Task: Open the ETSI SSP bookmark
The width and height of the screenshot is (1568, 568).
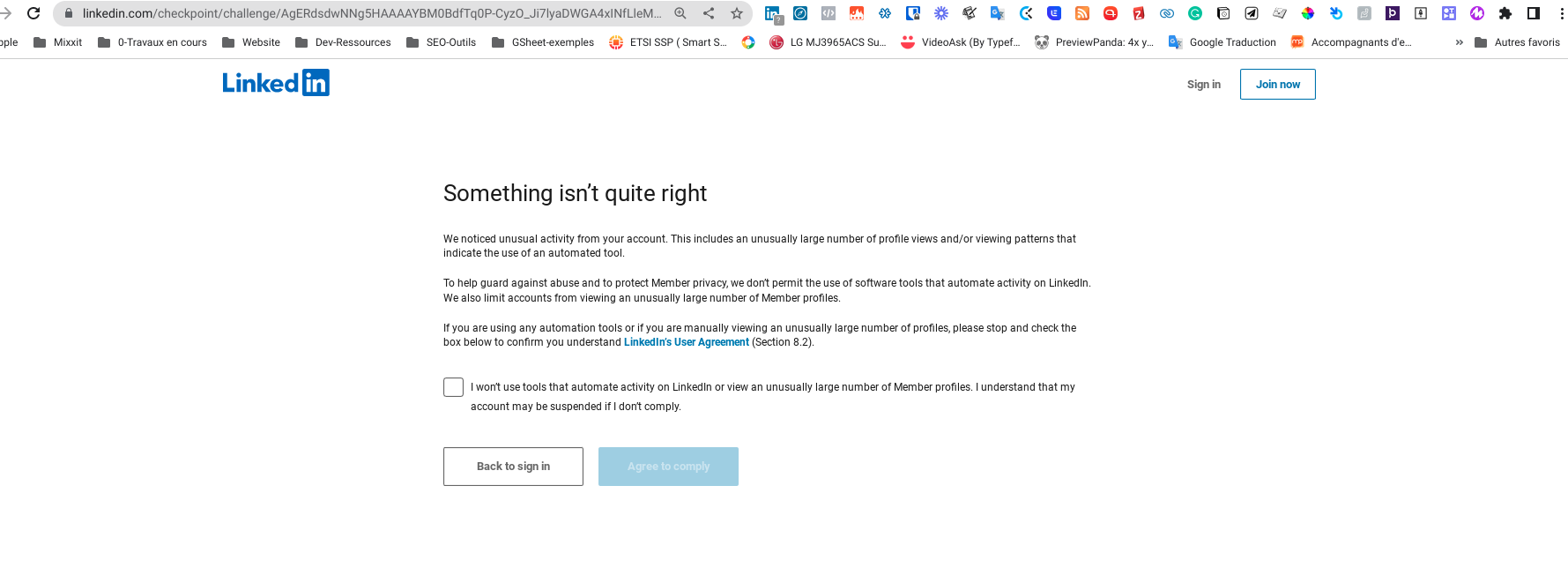Action: 668,42
